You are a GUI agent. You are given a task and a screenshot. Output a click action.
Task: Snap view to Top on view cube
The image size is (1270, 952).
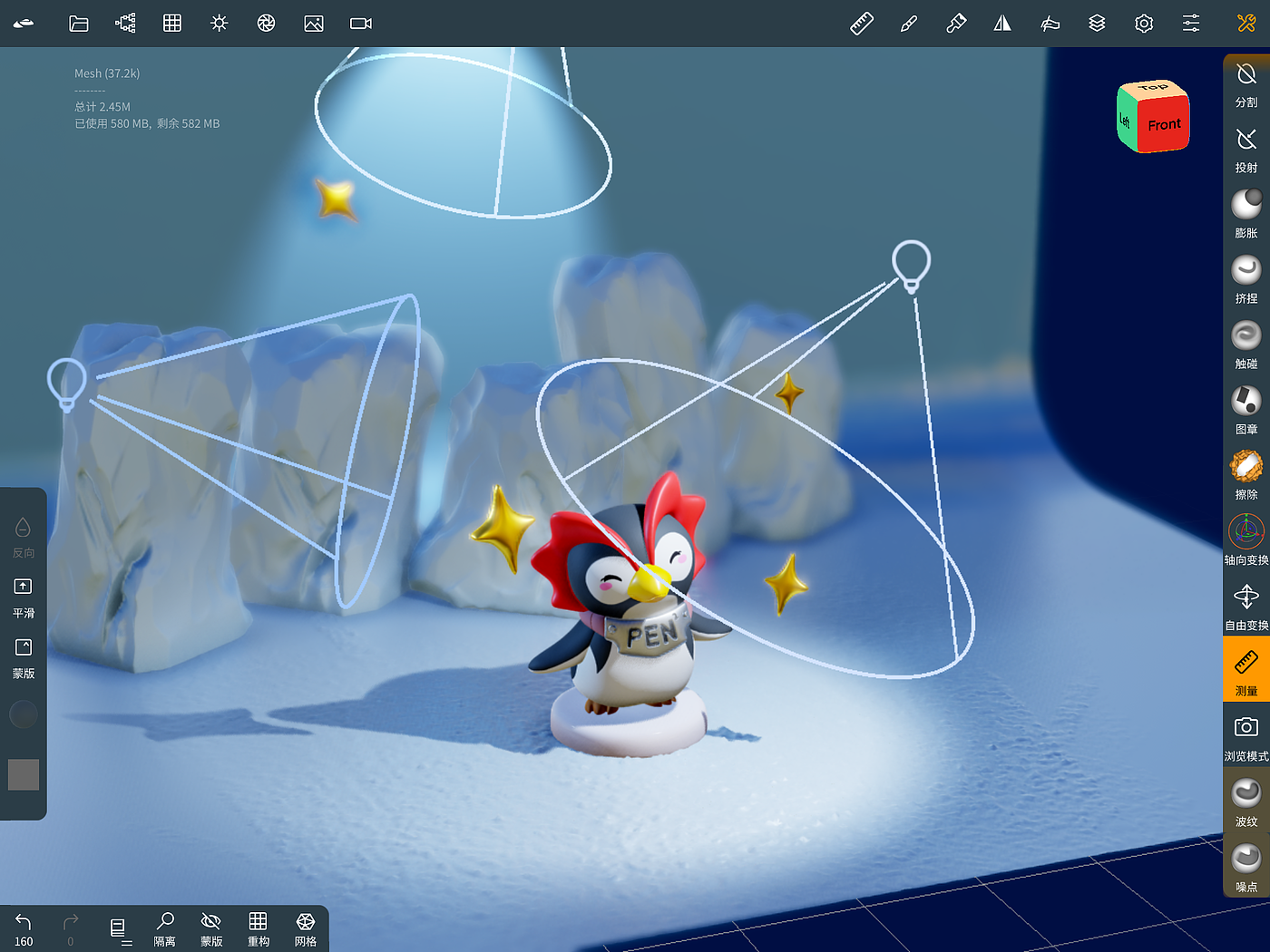pos(1153,88)
